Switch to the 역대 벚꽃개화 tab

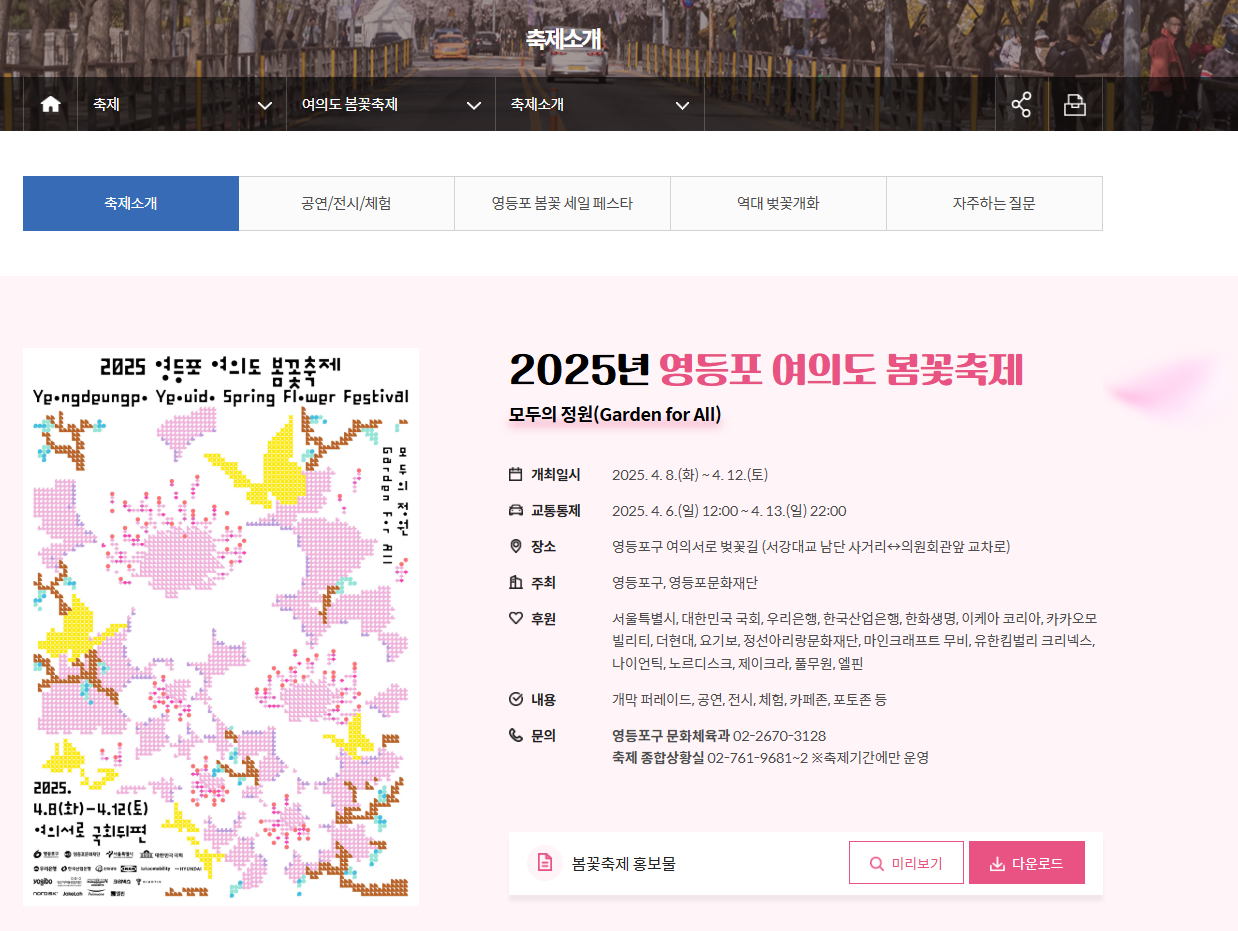point(778,203)
